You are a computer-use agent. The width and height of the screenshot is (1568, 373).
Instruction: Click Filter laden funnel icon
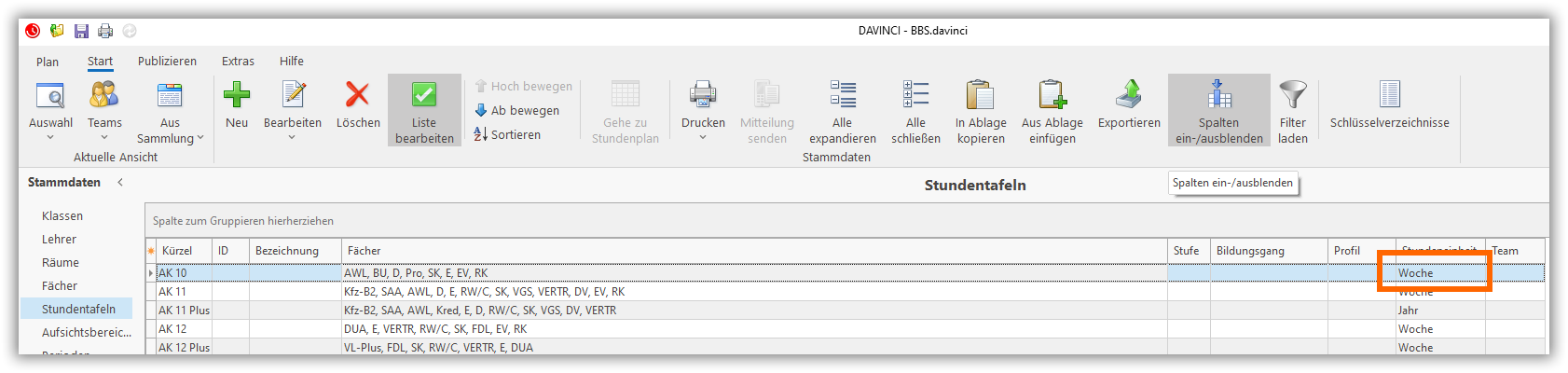(x=1293, y=95)
